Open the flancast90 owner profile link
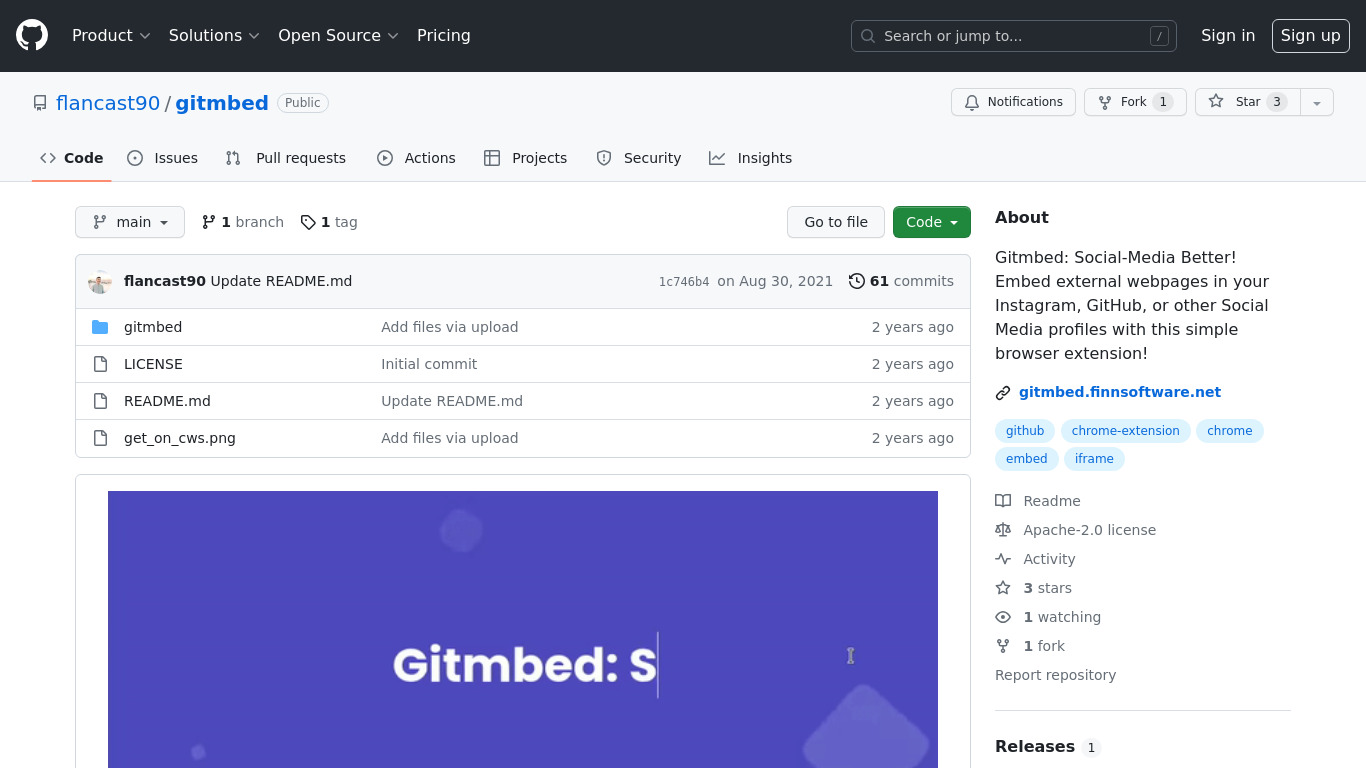1366x768 pixels. [x=108, y=103]
